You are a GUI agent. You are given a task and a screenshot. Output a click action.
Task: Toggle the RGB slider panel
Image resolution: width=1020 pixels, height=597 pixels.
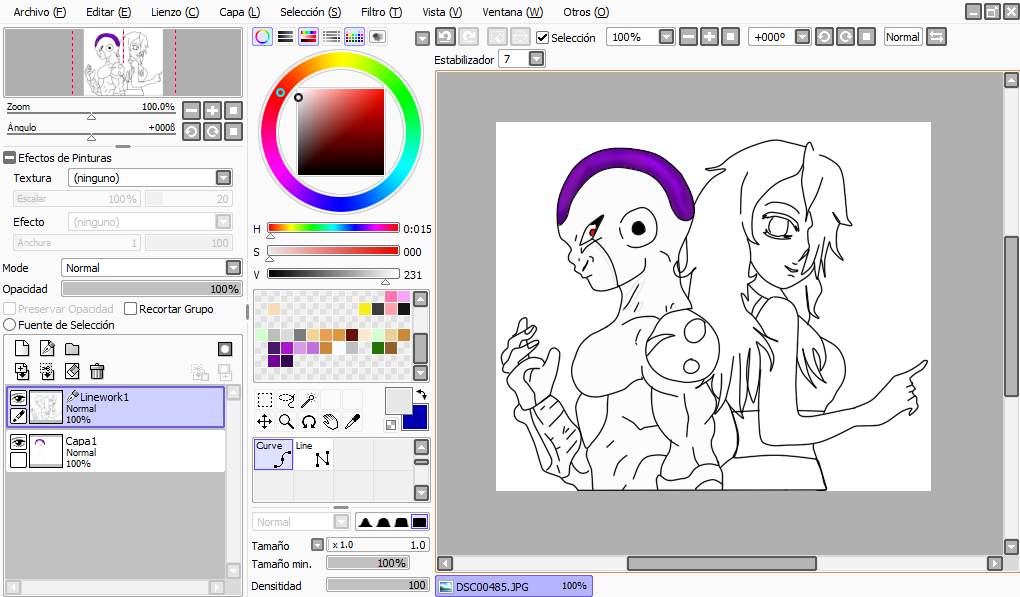tap(286, 36)
